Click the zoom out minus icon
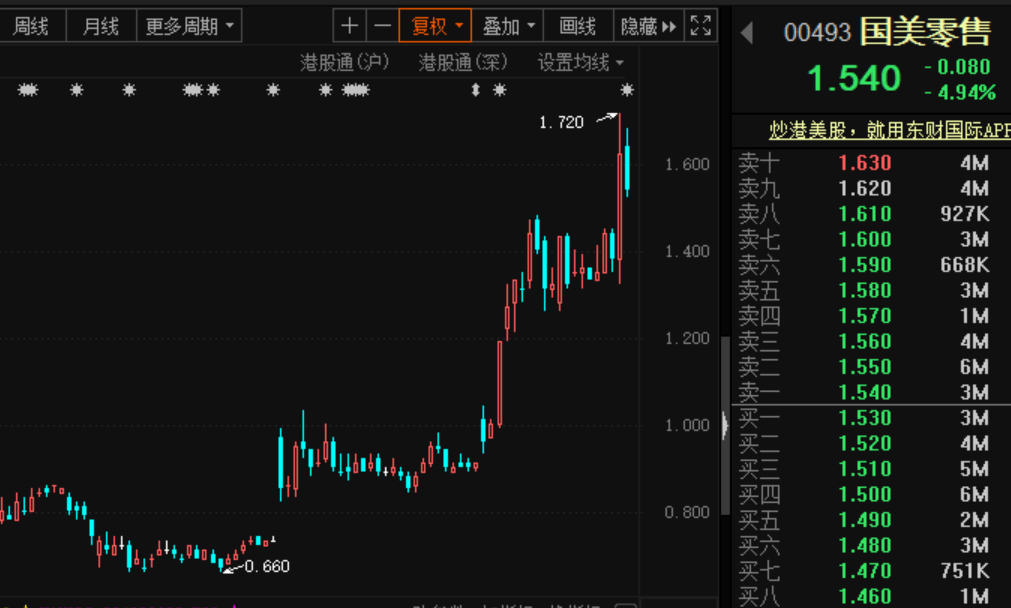 point(383,26)
